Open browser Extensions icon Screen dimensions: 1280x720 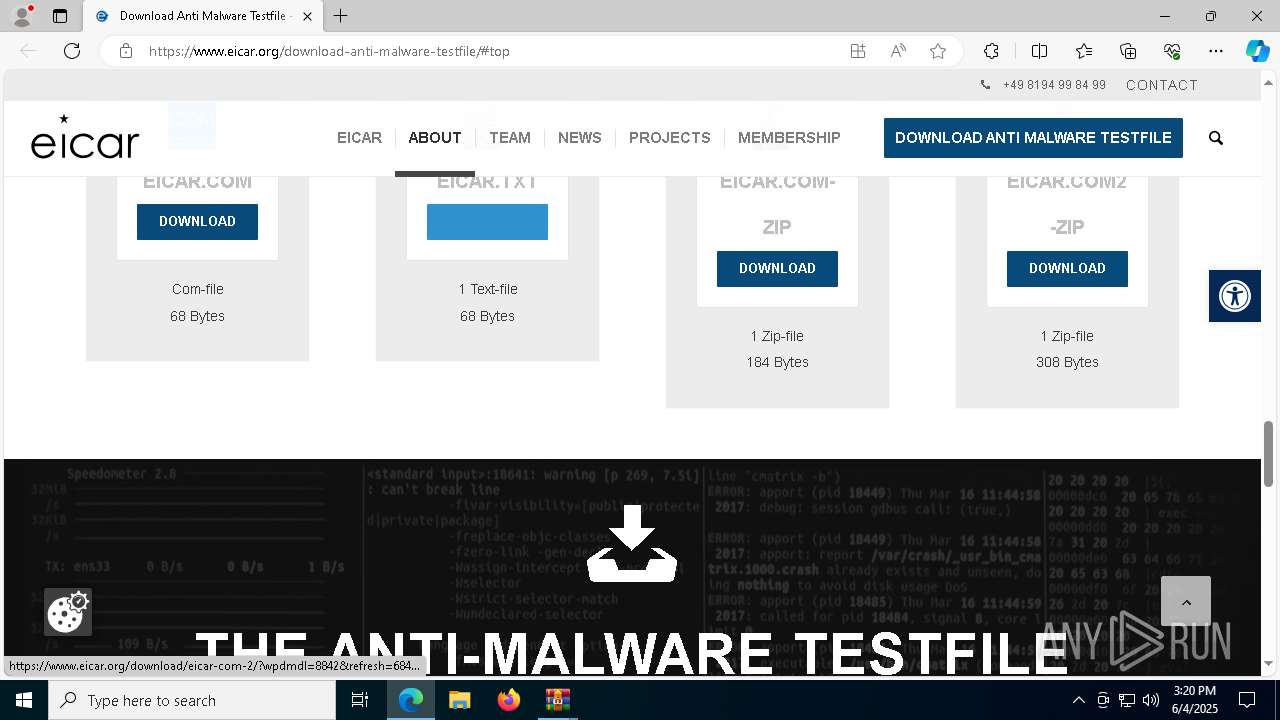click(991, 51)
